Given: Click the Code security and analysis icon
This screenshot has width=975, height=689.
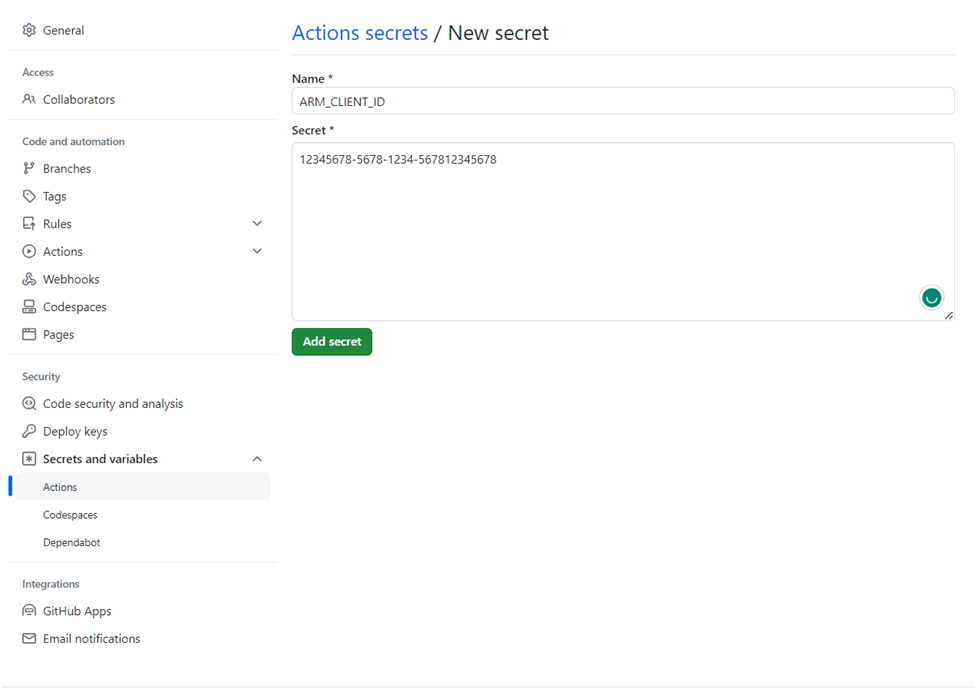Looking at the screenshot, I should (x=29, y=403).
